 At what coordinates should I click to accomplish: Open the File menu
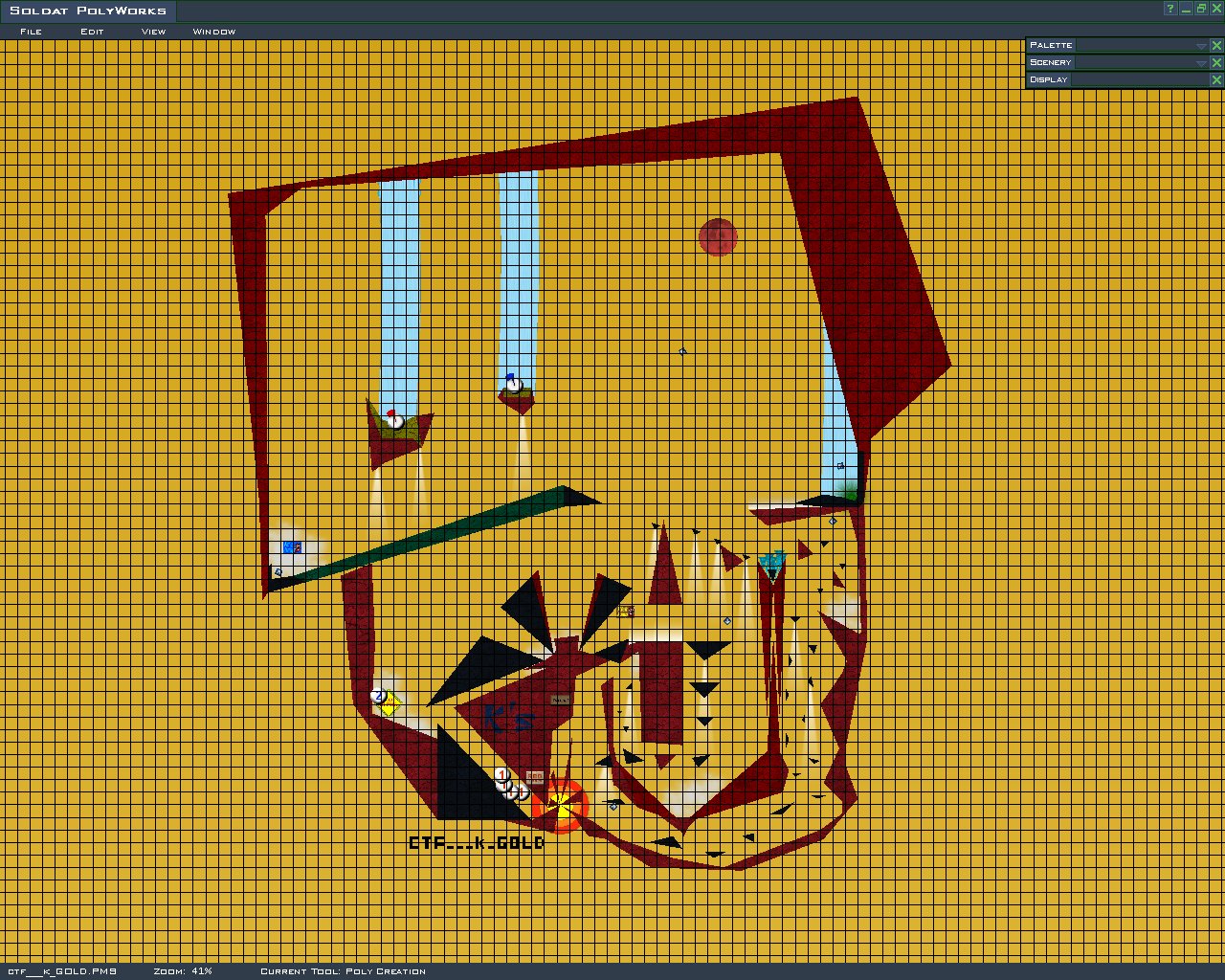pyautogui.click(x=31, y=32)
